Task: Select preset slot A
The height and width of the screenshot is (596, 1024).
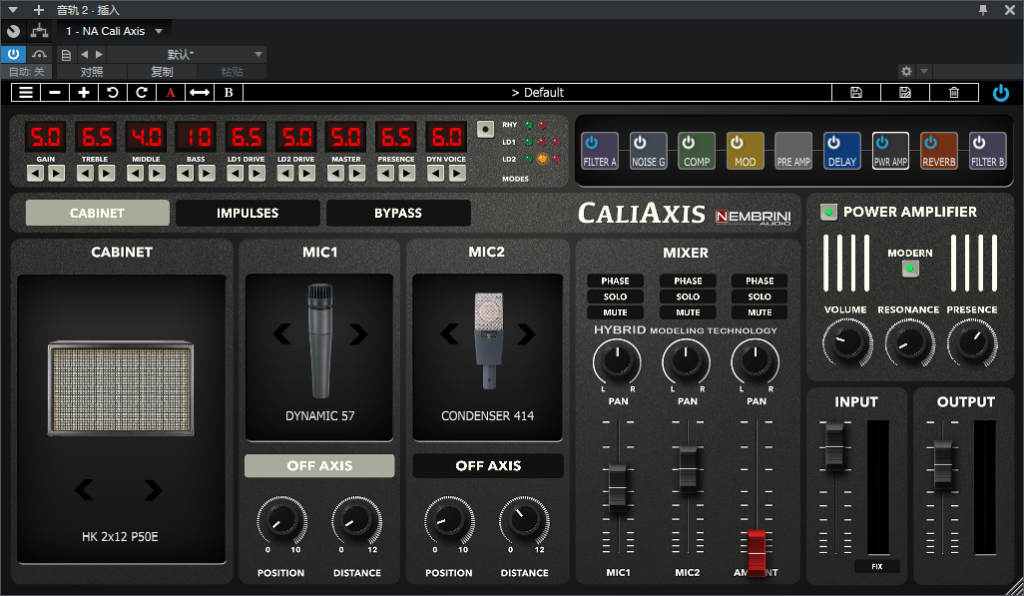Action: pyautogui.click(x=170, y=93)
